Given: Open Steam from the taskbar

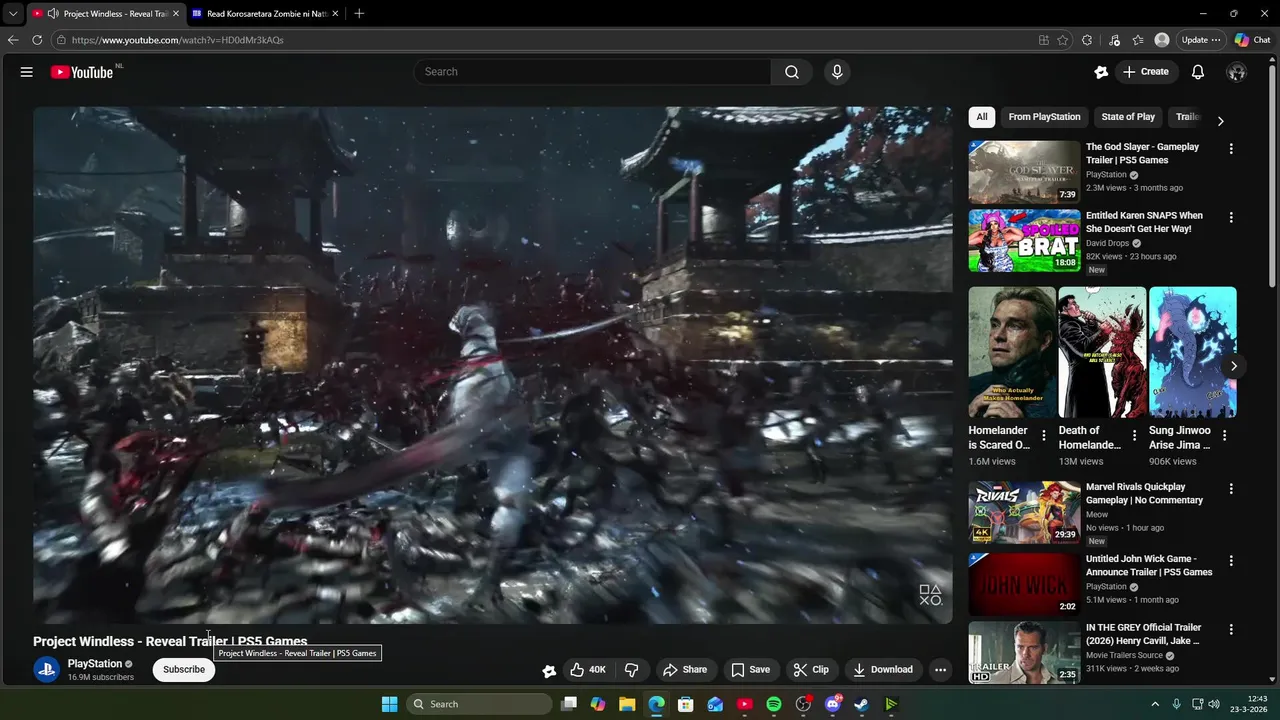Looking at the screenshot, I should (861, 704).
